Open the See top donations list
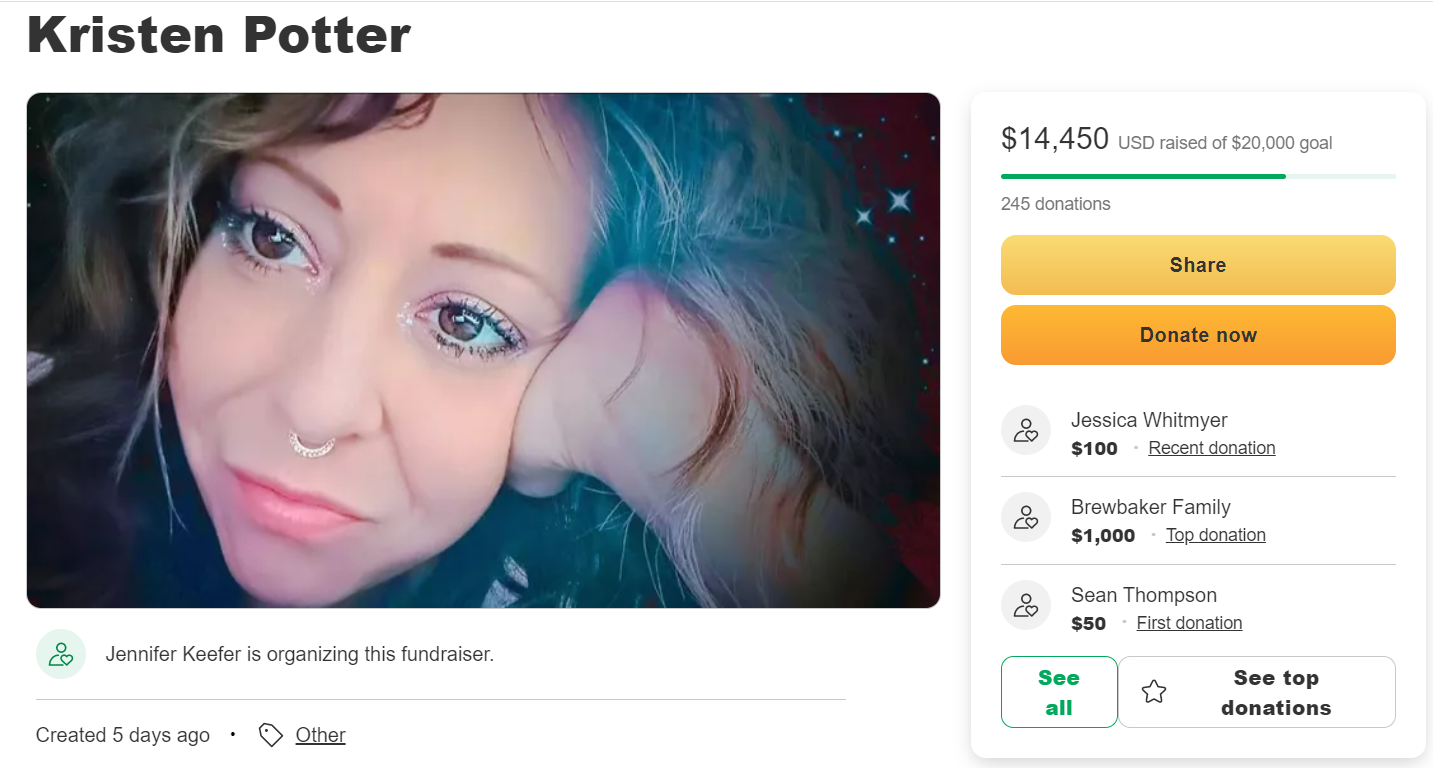Viewport: 1433px width, 768px height. (1276, 692)
